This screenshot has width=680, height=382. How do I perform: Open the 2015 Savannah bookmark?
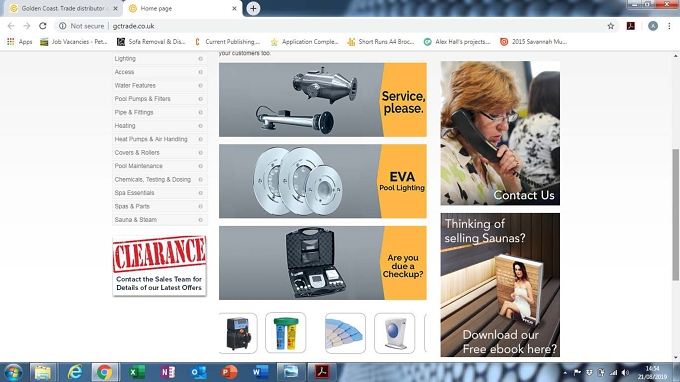click(x=534, y=42)
